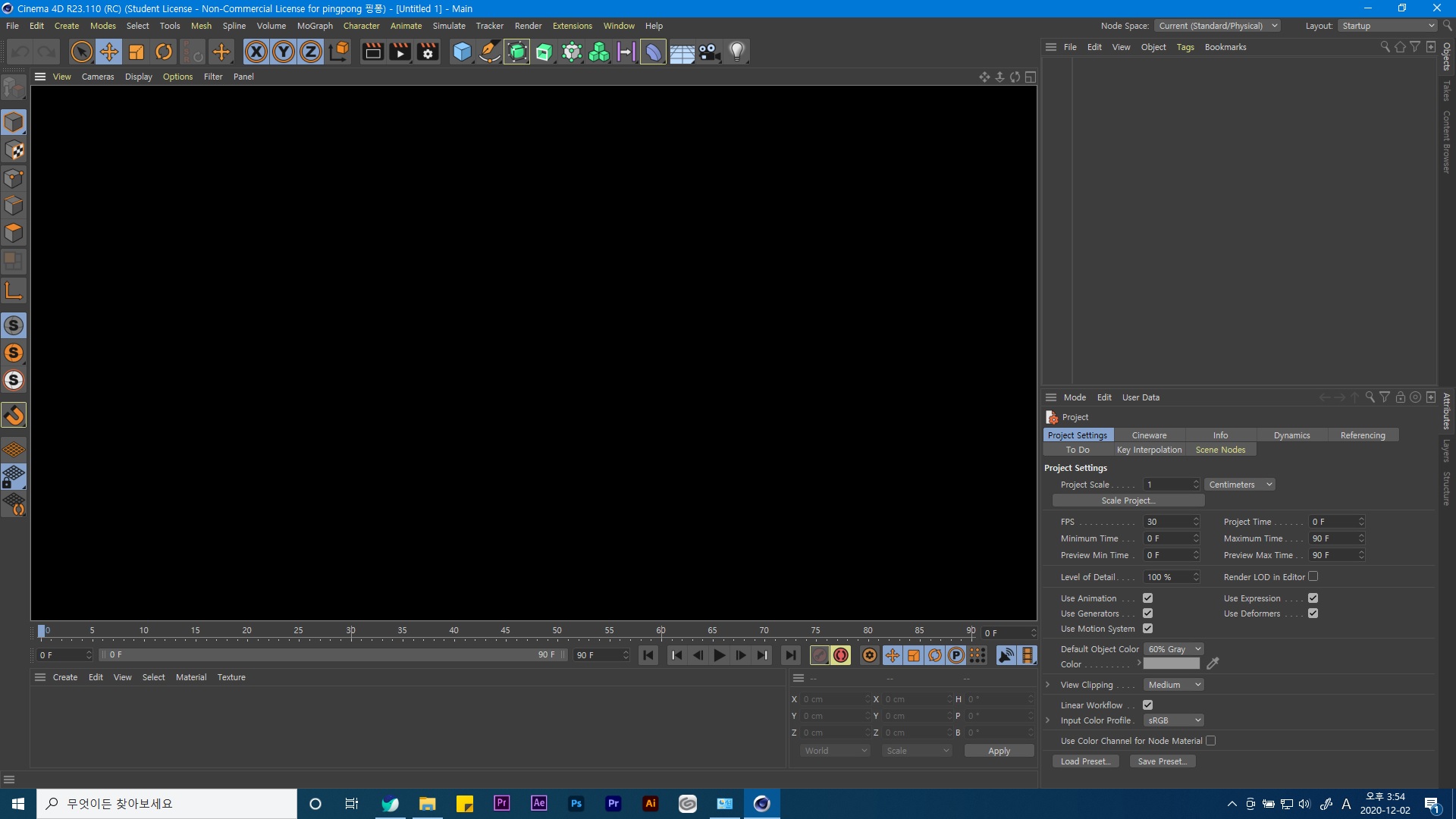The image size is (1456, 819).
Task: Go to start of animation
Action: pos(648,655)
